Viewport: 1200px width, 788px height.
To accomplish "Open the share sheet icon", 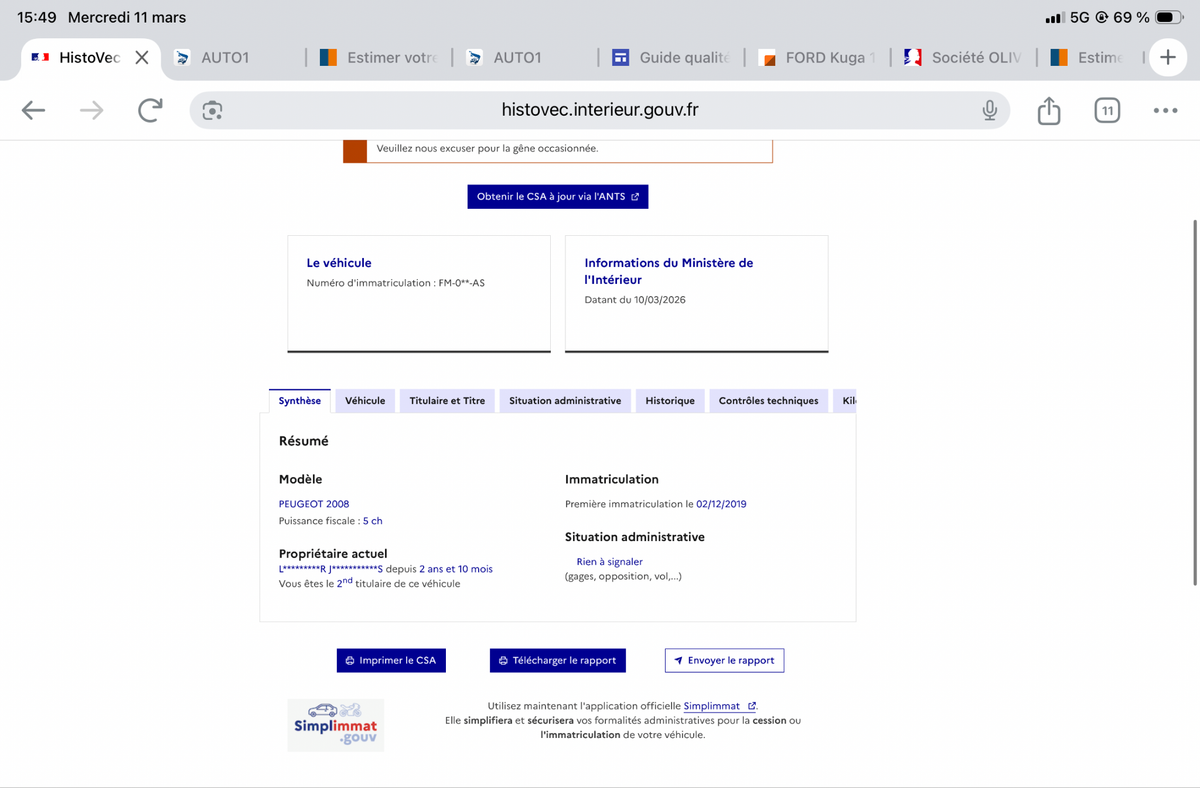I will pos(1048,110).
